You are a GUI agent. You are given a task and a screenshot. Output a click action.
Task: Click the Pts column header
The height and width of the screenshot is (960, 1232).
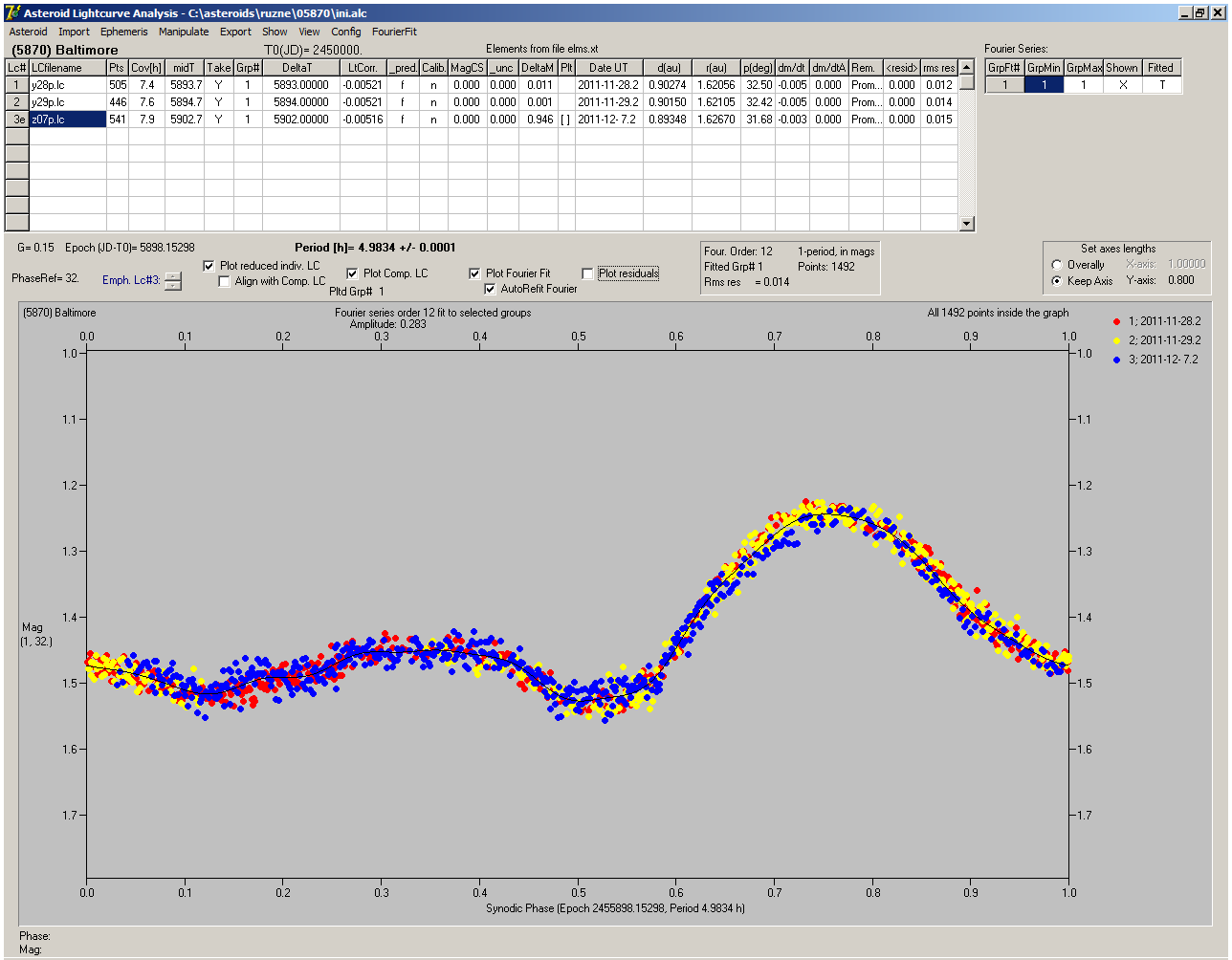(x=118, y=68)
